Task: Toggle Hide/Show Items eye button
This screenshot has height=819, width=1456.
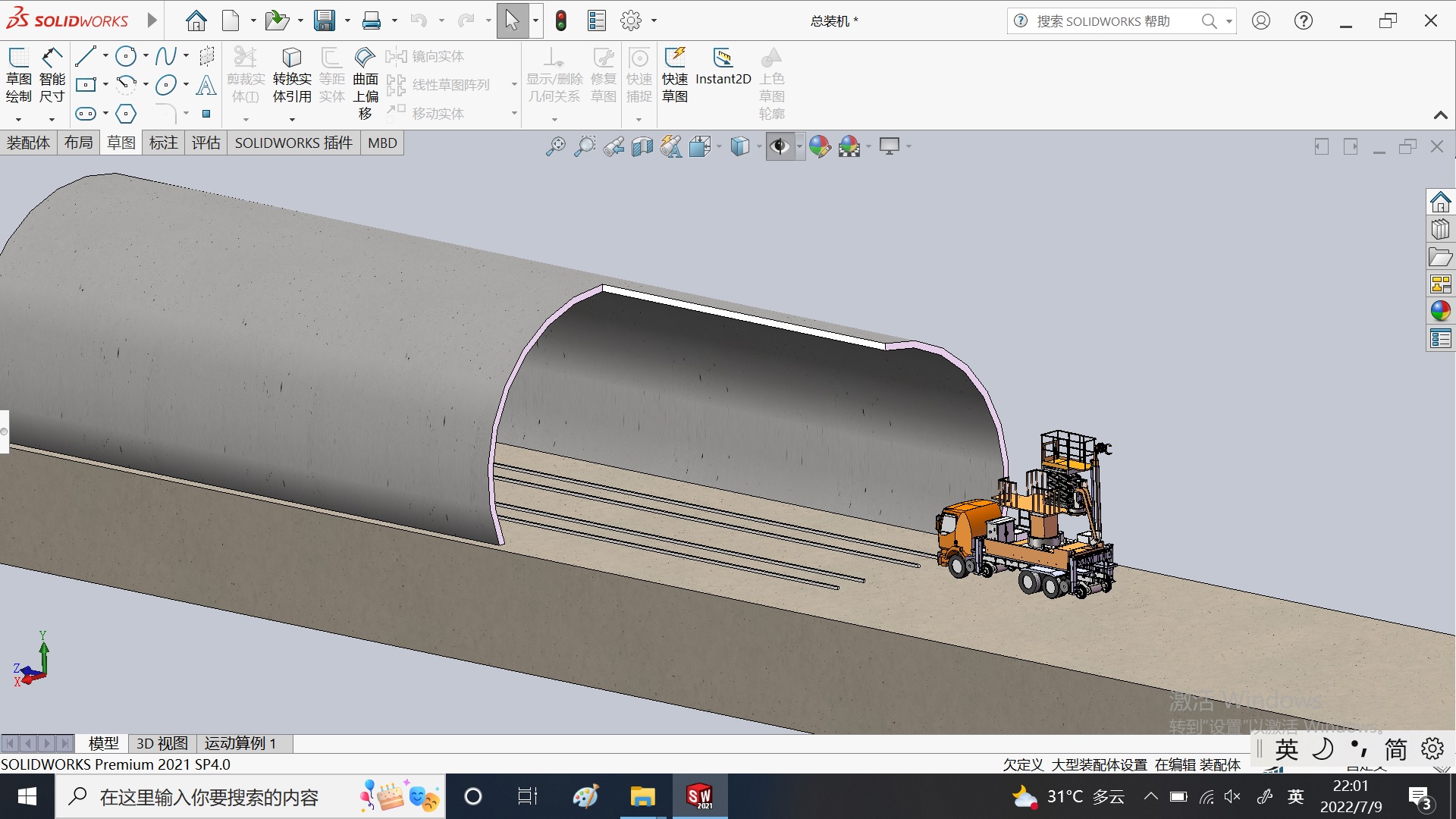Action: (x=780, y=146)
